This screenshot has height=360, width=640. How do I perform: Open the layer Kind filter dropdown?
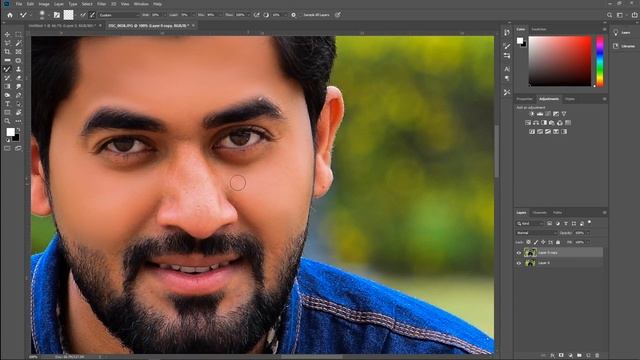[530, 223]
